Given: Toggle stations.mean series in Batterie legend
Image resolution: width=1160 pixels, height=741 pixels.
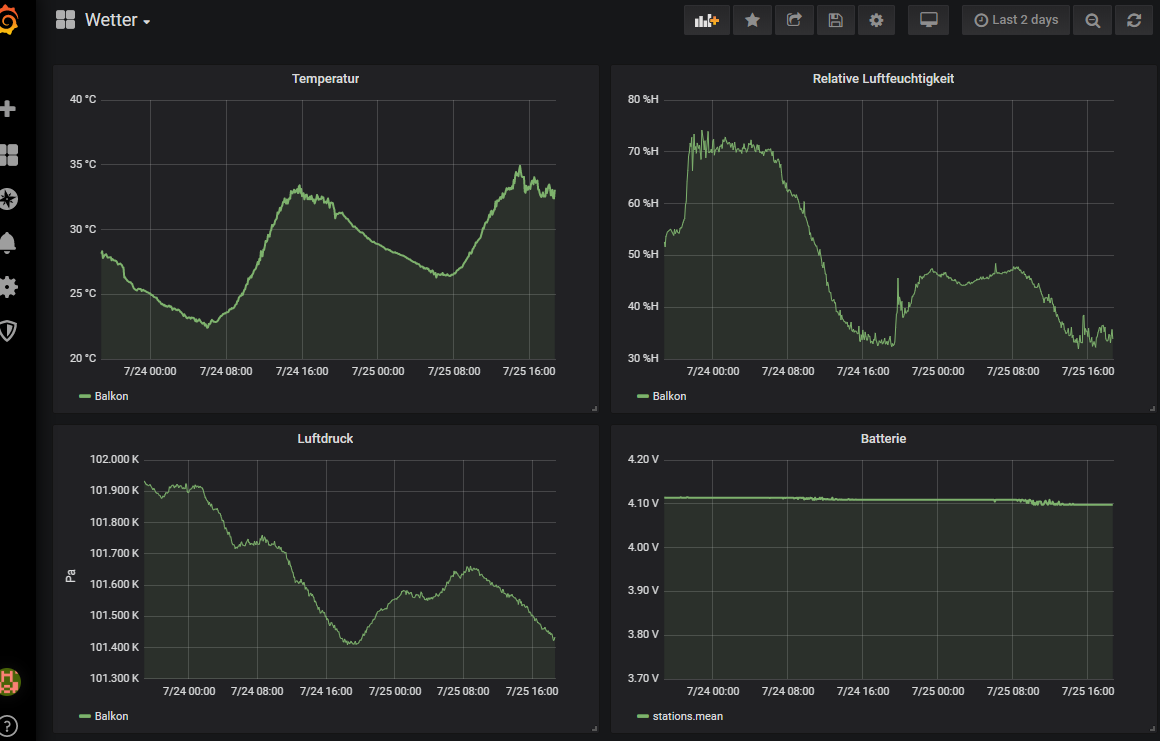Looking at the screenshot, I should tap(688, 717).
